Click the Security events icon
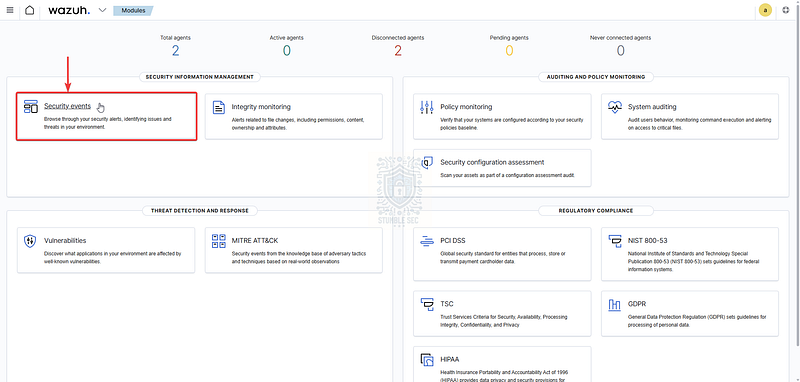The height and width of the screenshot is (382, 800). (x=31, y=107)
